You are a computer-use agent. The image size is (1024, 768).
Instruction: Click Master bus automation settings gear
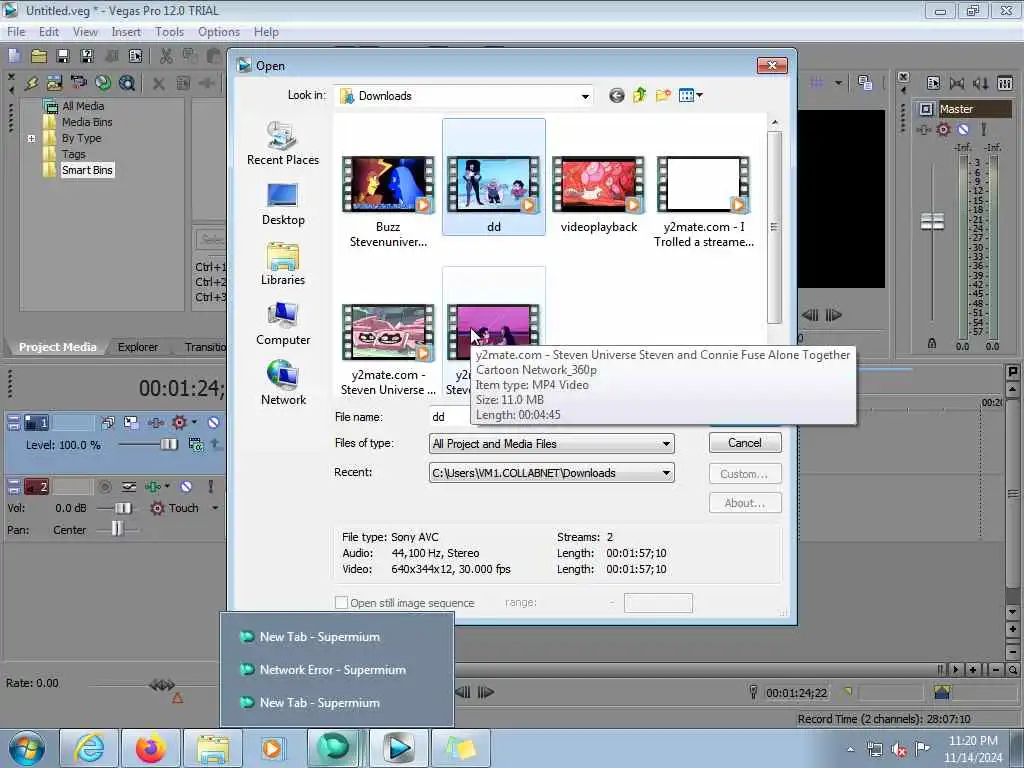click(x=943, y=129)
